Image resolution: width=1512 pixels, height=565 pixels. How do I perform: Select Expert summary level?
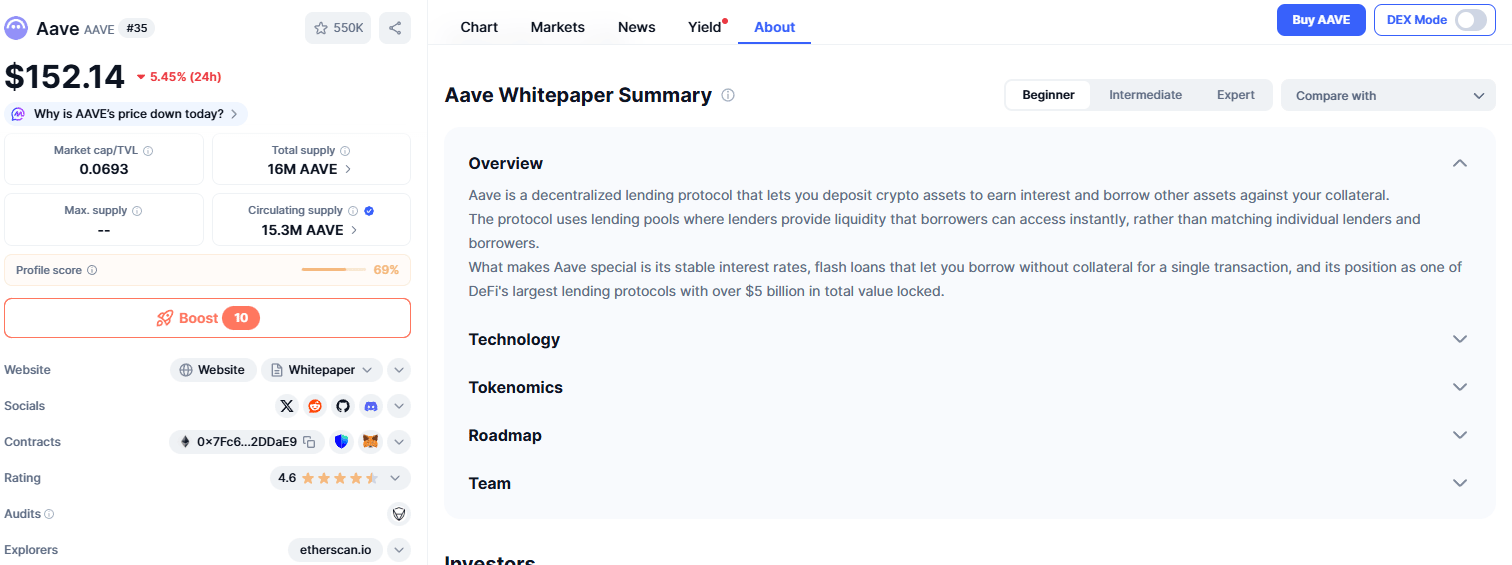(1235, 95)
